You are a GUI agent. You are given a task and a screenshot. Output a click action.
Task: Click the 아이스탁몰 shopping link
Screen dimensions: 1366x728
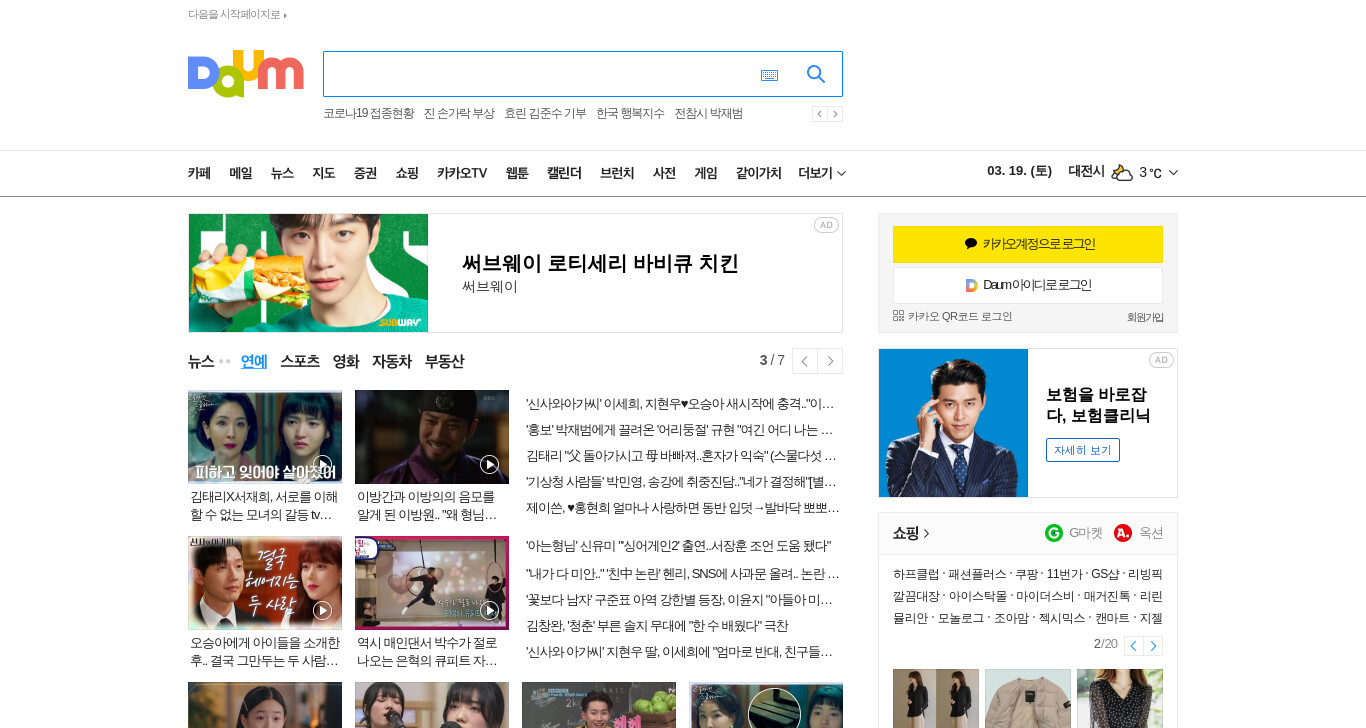[x=978, y=596]
